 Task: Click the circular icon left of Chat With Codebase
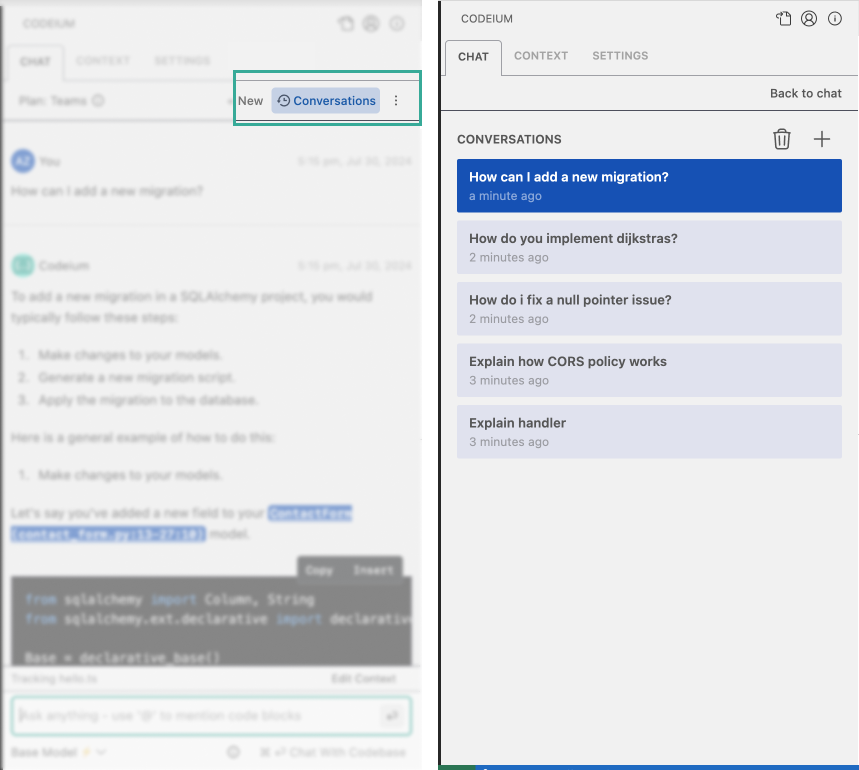233,752
